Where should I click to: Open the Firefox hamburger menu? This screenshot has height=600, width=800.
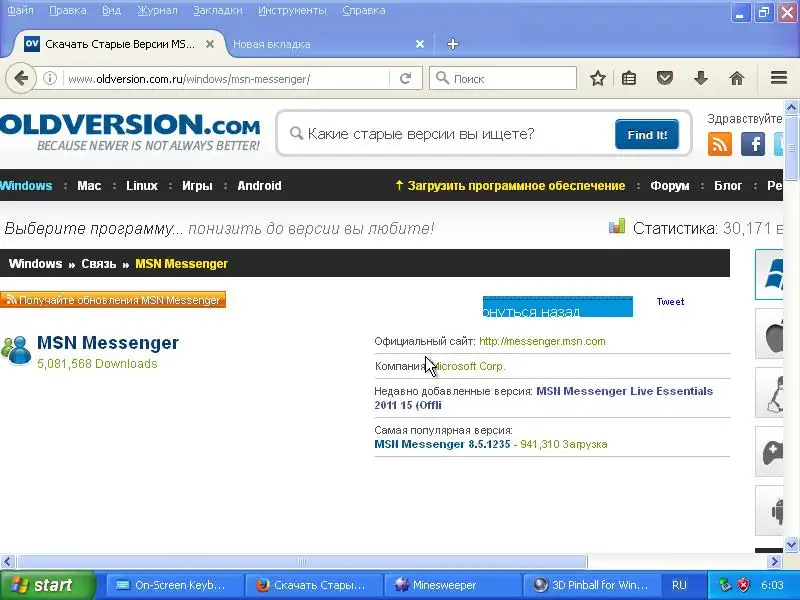coord(779,78)
